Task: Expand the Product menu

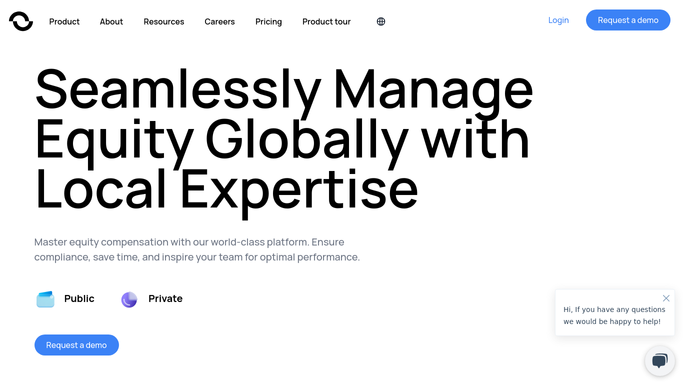Action: 64,22
